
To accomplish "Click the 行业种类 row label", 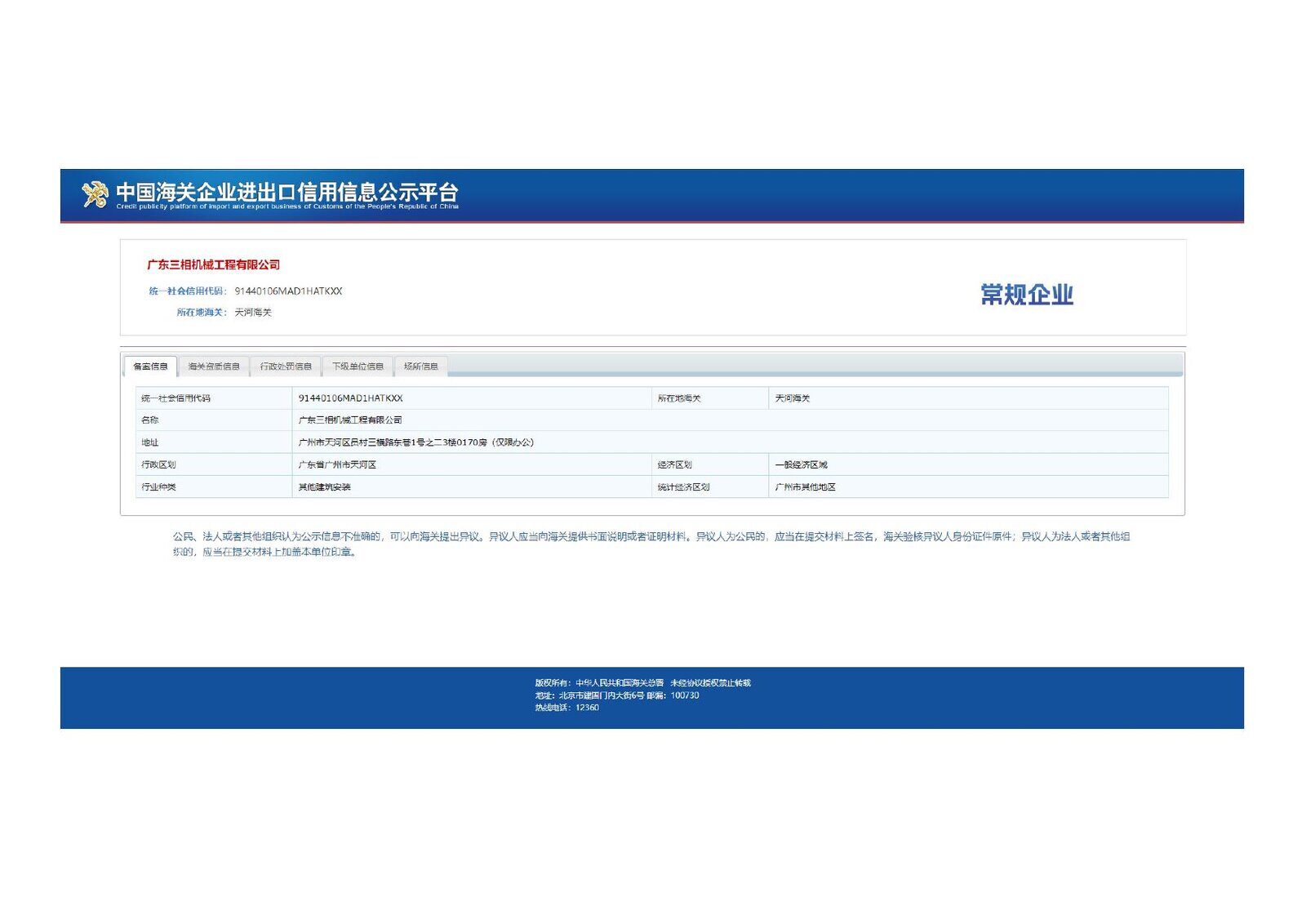I will (x=158, y=486).
